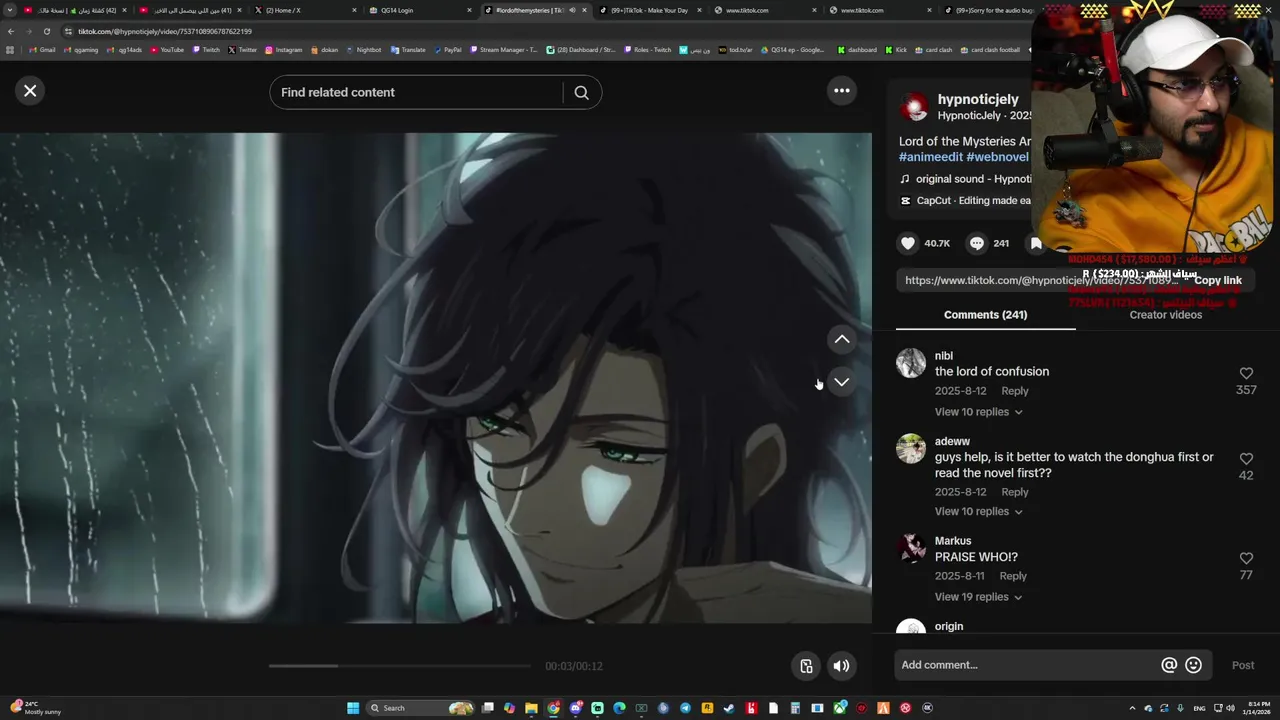
Task: Open comments via speech bubble icon
Action: pyautogui.click(x=977, y=243)
